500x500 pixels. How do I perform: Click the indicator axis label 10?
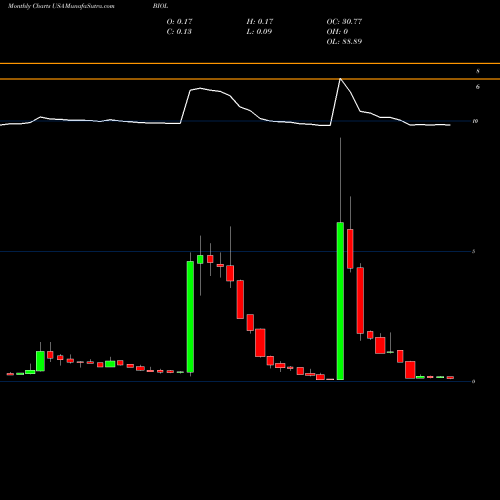pos(475,121)
